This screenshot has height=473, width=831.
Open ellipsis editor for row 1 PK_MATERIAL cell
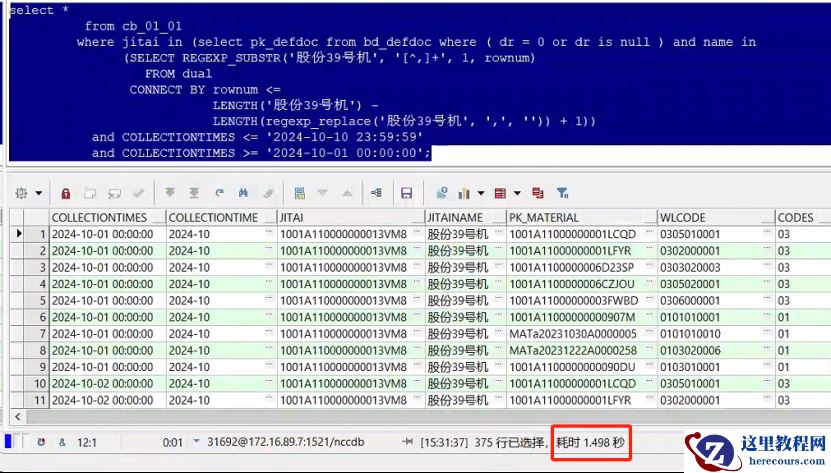(x=649, y=232)
